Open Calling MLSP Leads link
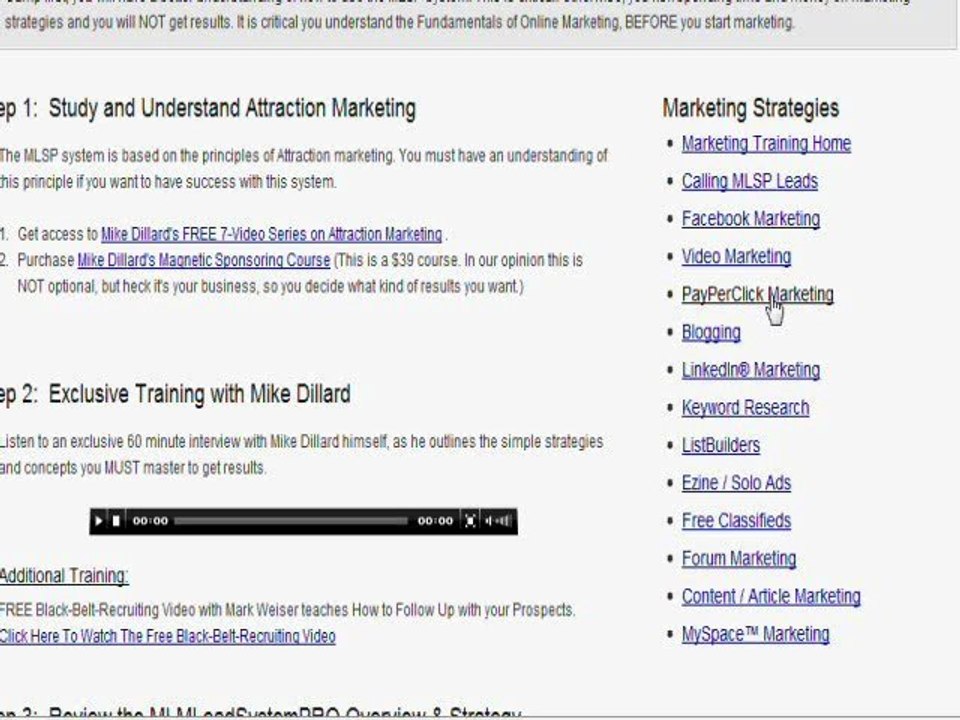The width and height of the screenshot is (960, 720). coord(749,181)
